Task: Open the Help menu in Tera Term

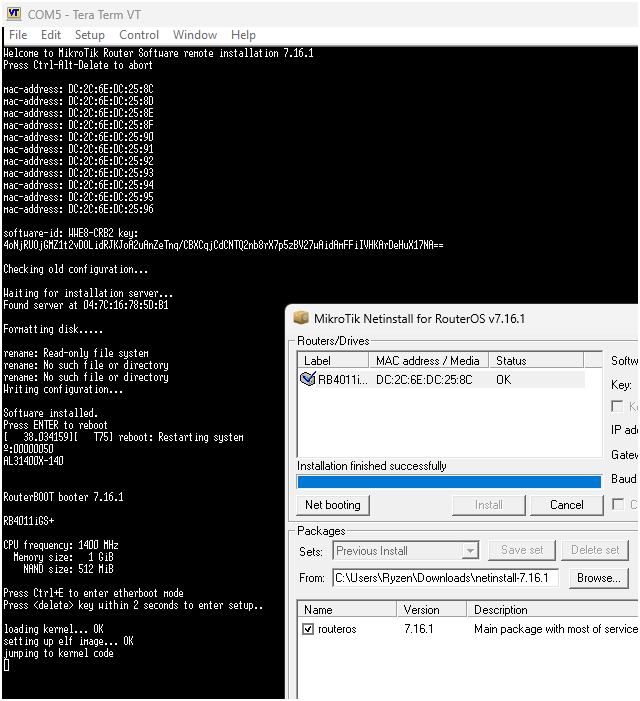Action: click(243, 35)
